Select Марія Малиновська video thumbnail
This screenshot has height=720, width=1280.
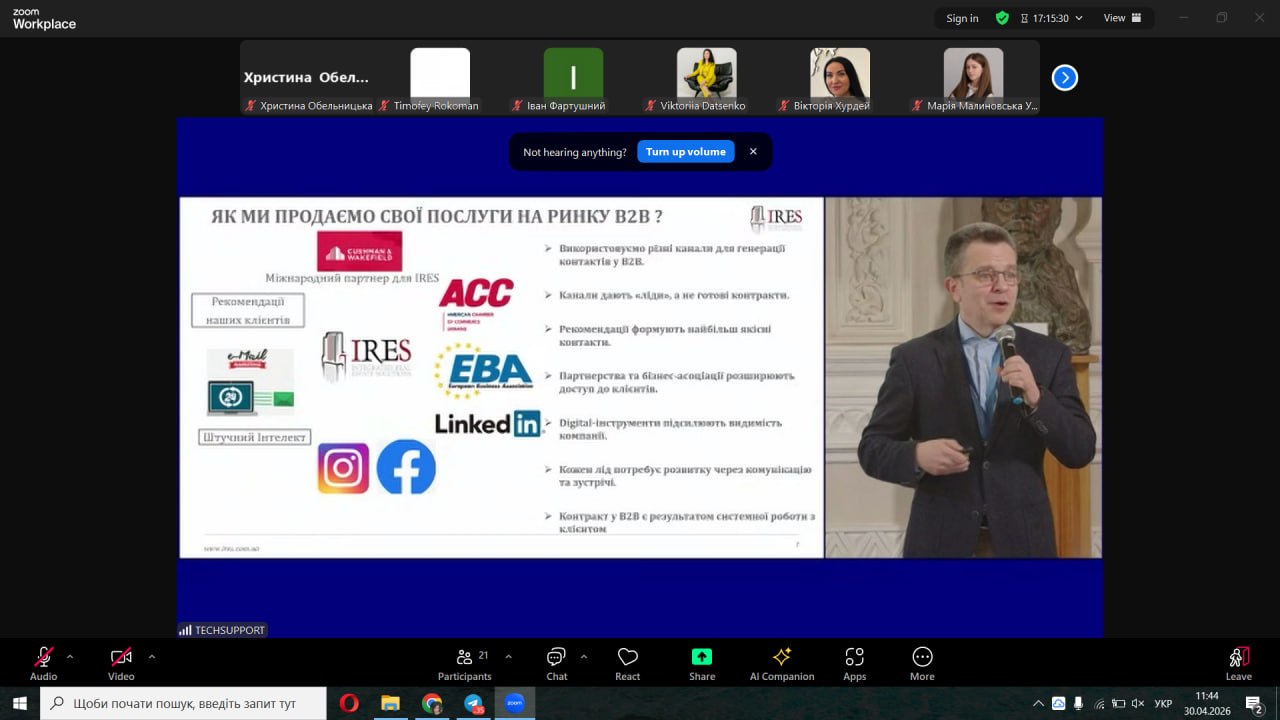(973, 78)
